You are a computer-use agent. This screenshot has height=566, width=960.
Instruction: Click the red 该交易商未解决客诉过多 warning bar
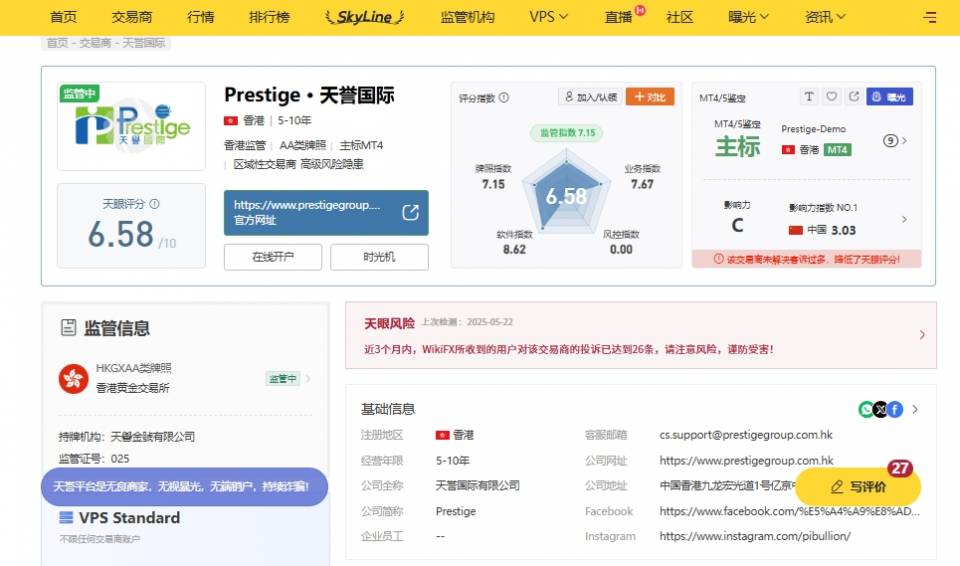pos(806,259)
